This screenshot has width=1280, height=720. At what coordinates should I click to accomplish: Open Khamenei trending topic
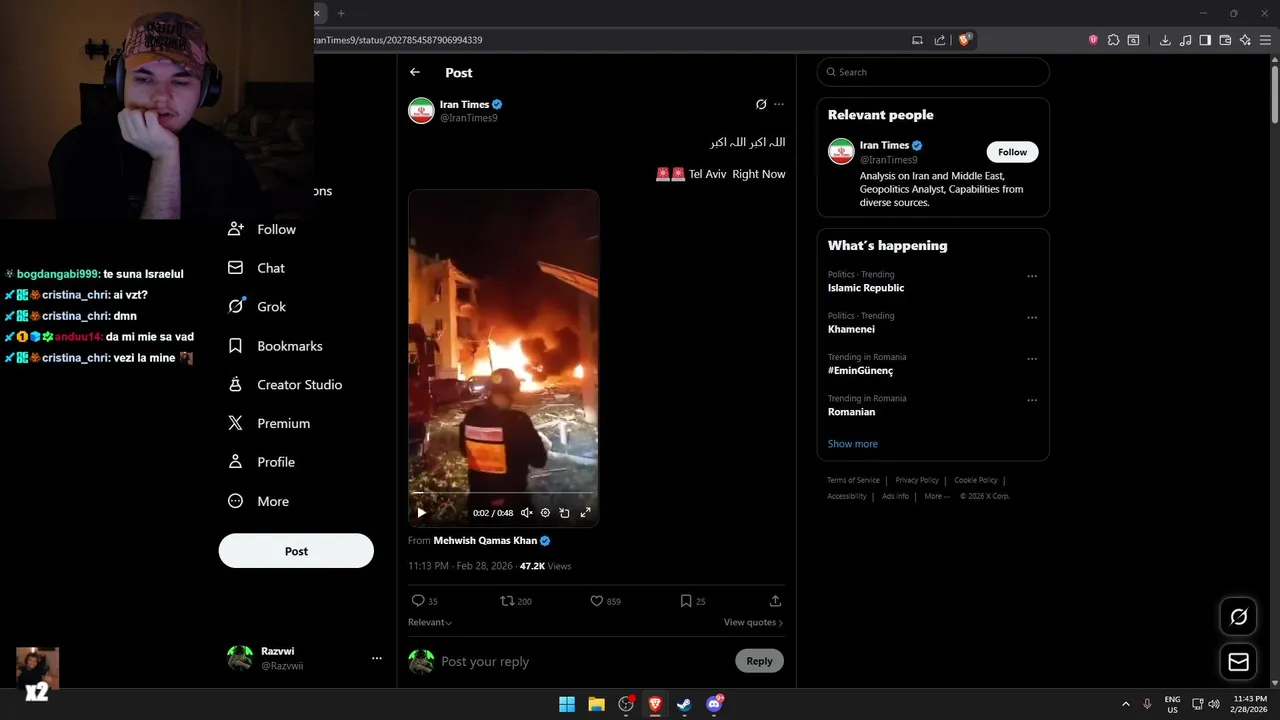(x=851, y=329)
